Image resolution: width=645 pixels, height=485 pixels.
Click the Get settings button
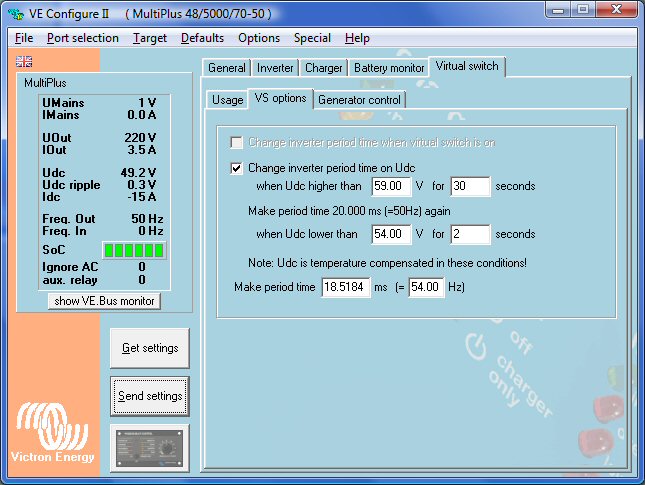point(150,348)
